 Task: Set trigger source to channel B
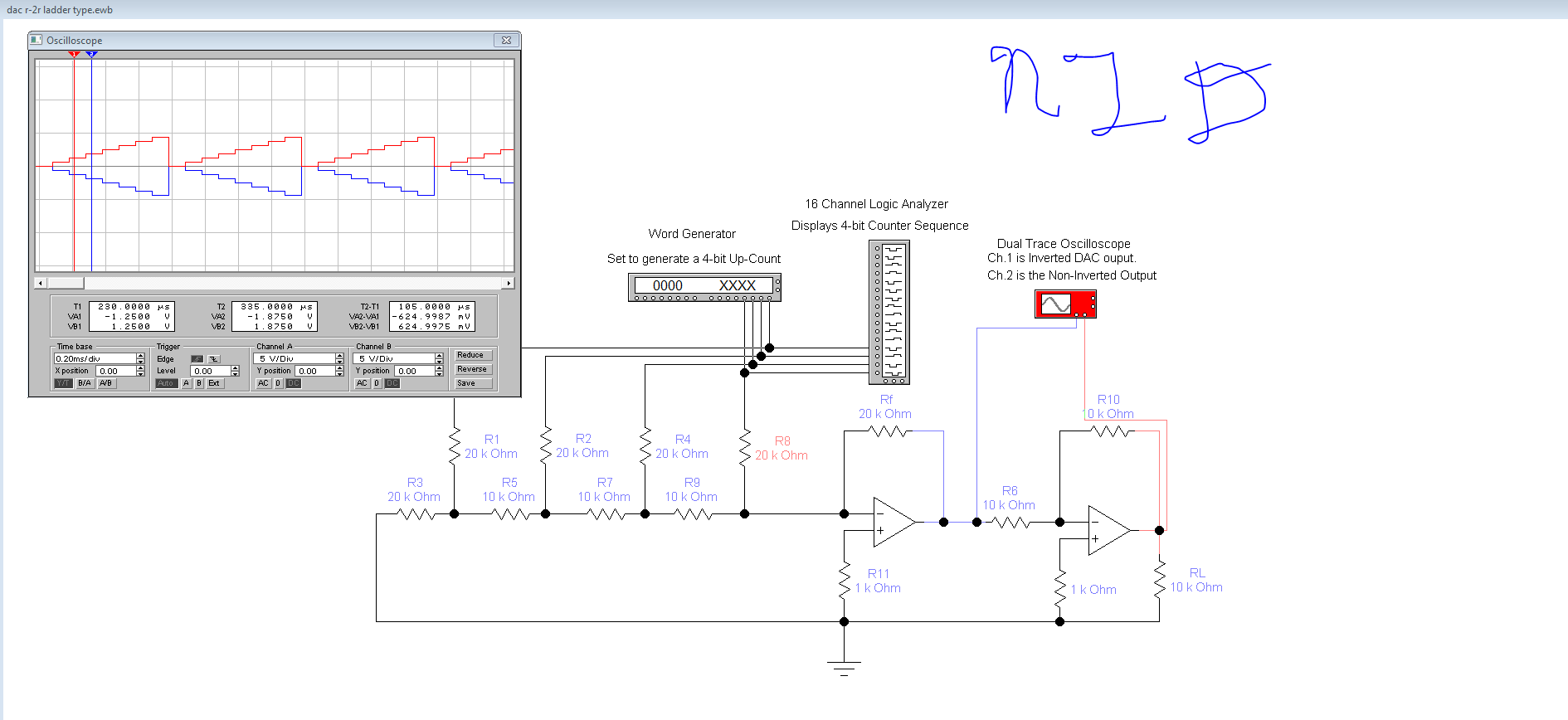point(199,383)
